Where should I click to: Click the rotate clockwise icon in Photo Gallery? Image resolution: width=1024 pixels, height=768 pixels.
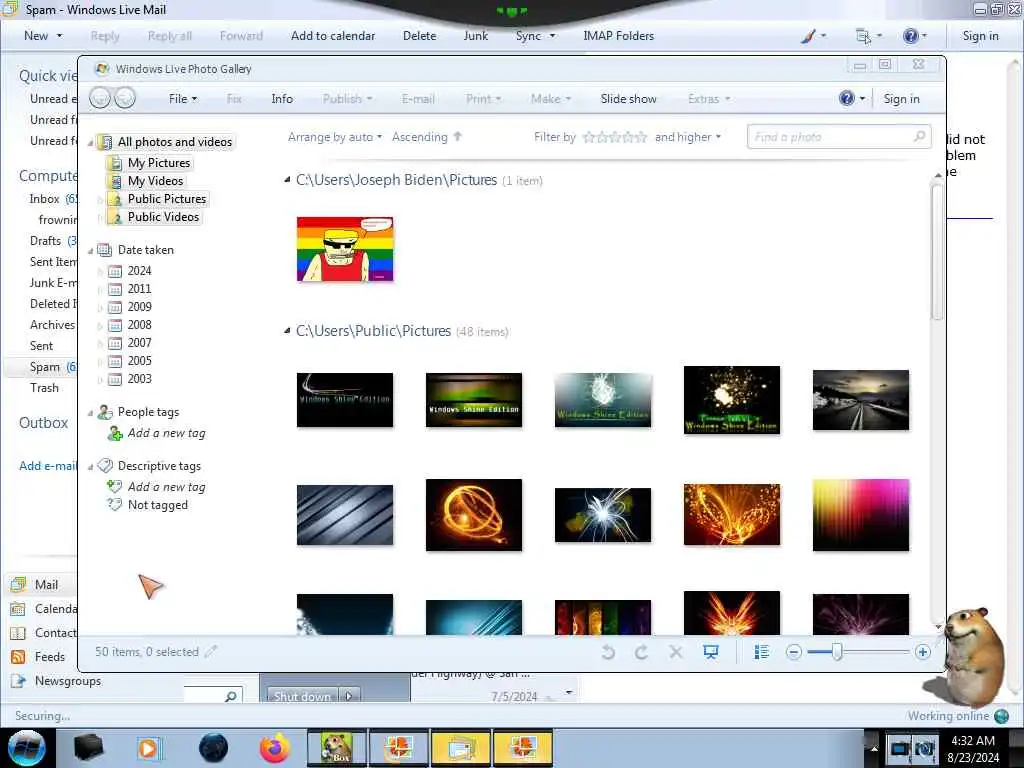point(641,652)
